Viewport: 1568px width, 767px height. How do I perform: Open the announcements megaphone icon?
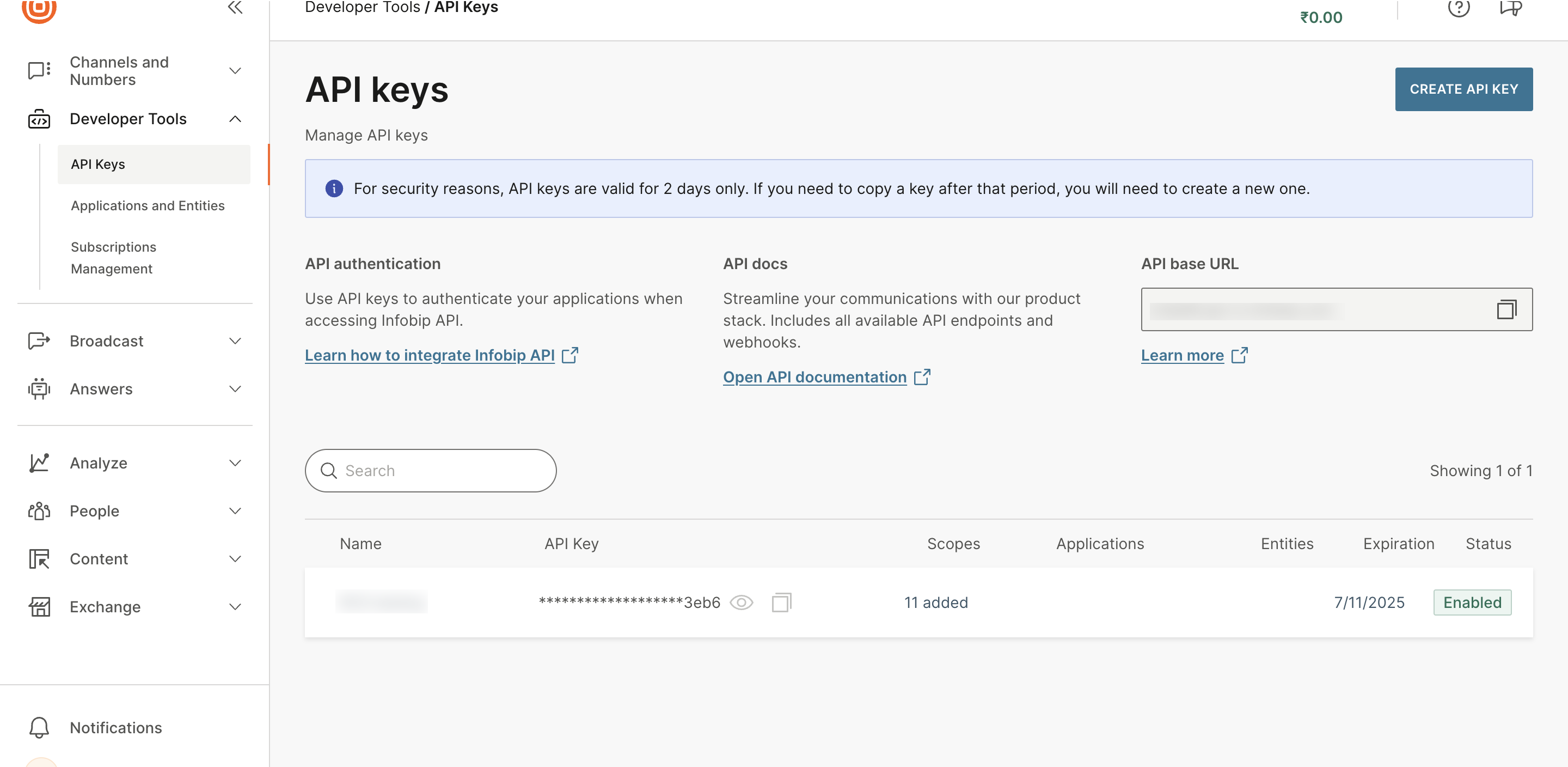(x=1510, y=7)
